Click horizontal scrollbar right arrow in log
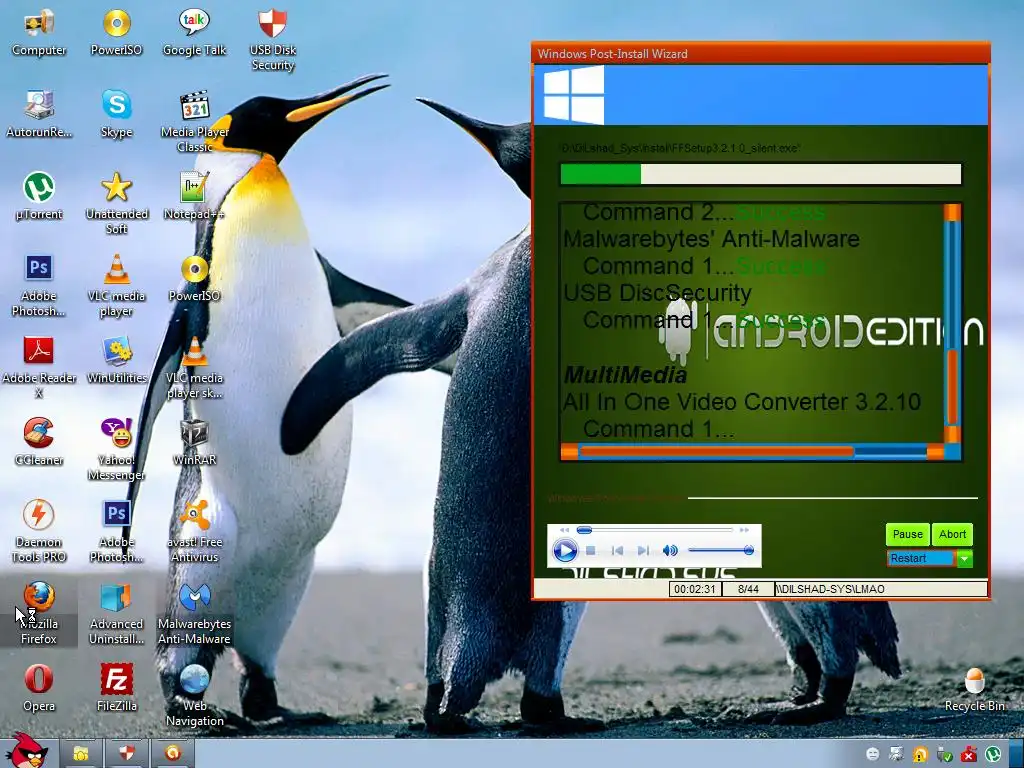The width and height of the screenshot is (1024, 768). 935,451
